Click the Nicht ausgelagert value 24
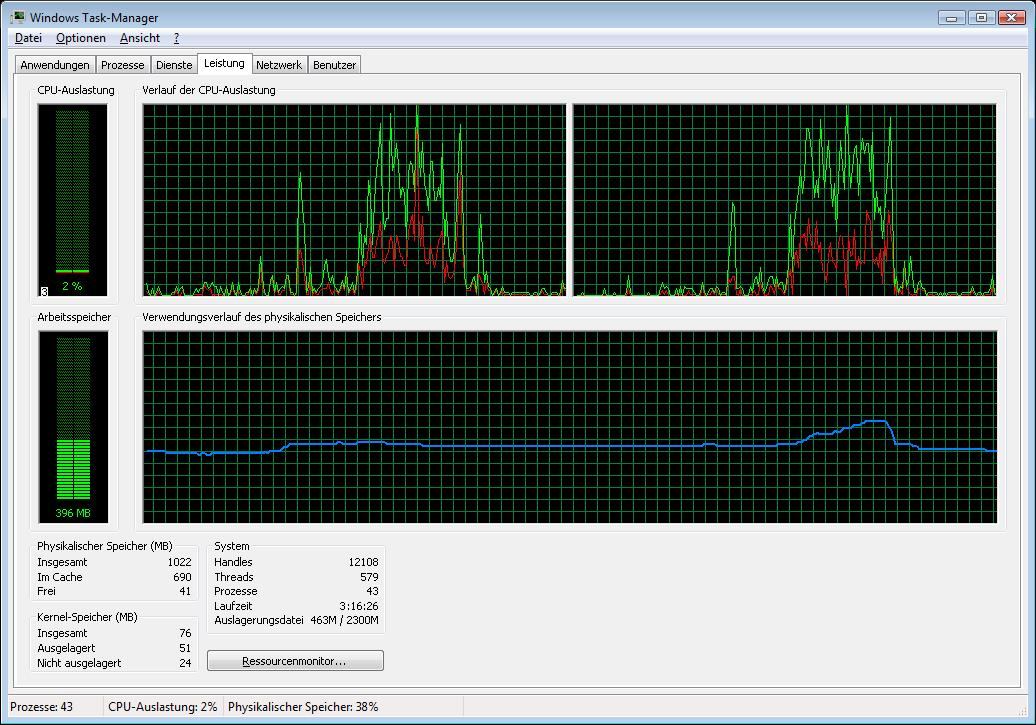This screenshot has width=1036, height=725. tap(185, 663)
